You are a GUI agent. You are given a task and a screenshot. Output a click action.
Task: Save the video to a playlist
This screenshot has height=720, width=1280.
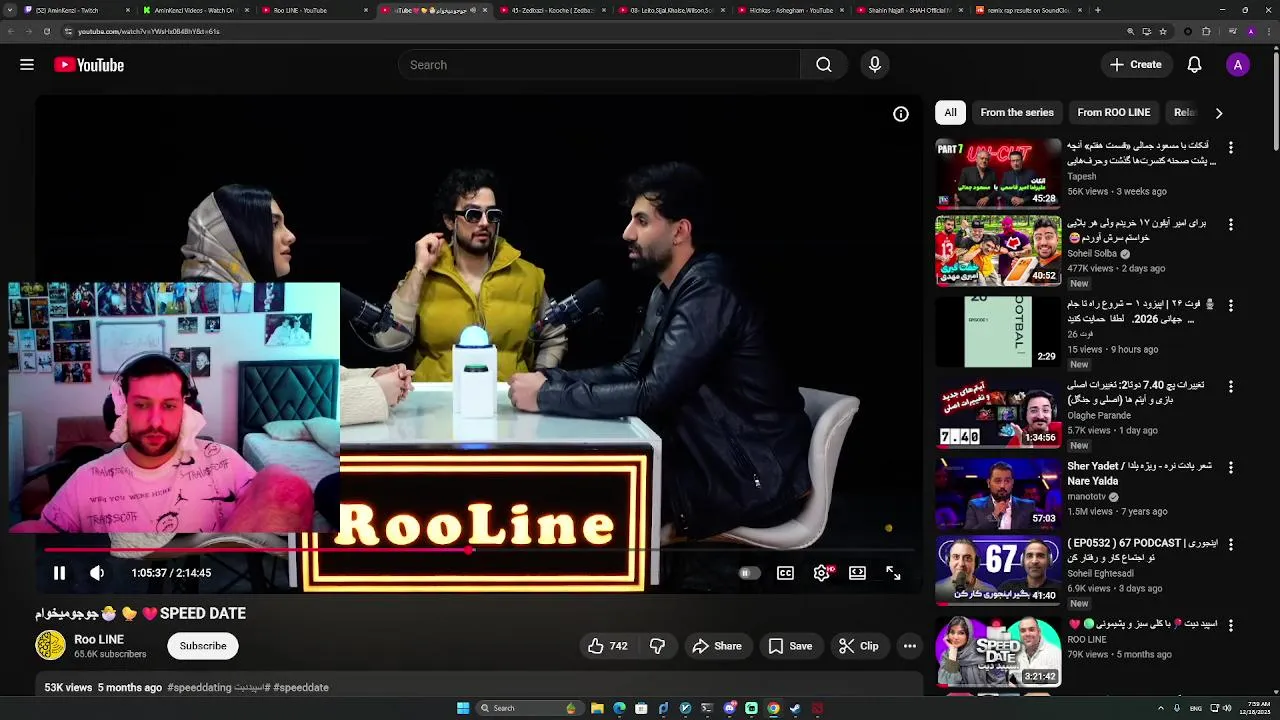tap(790, 646)
